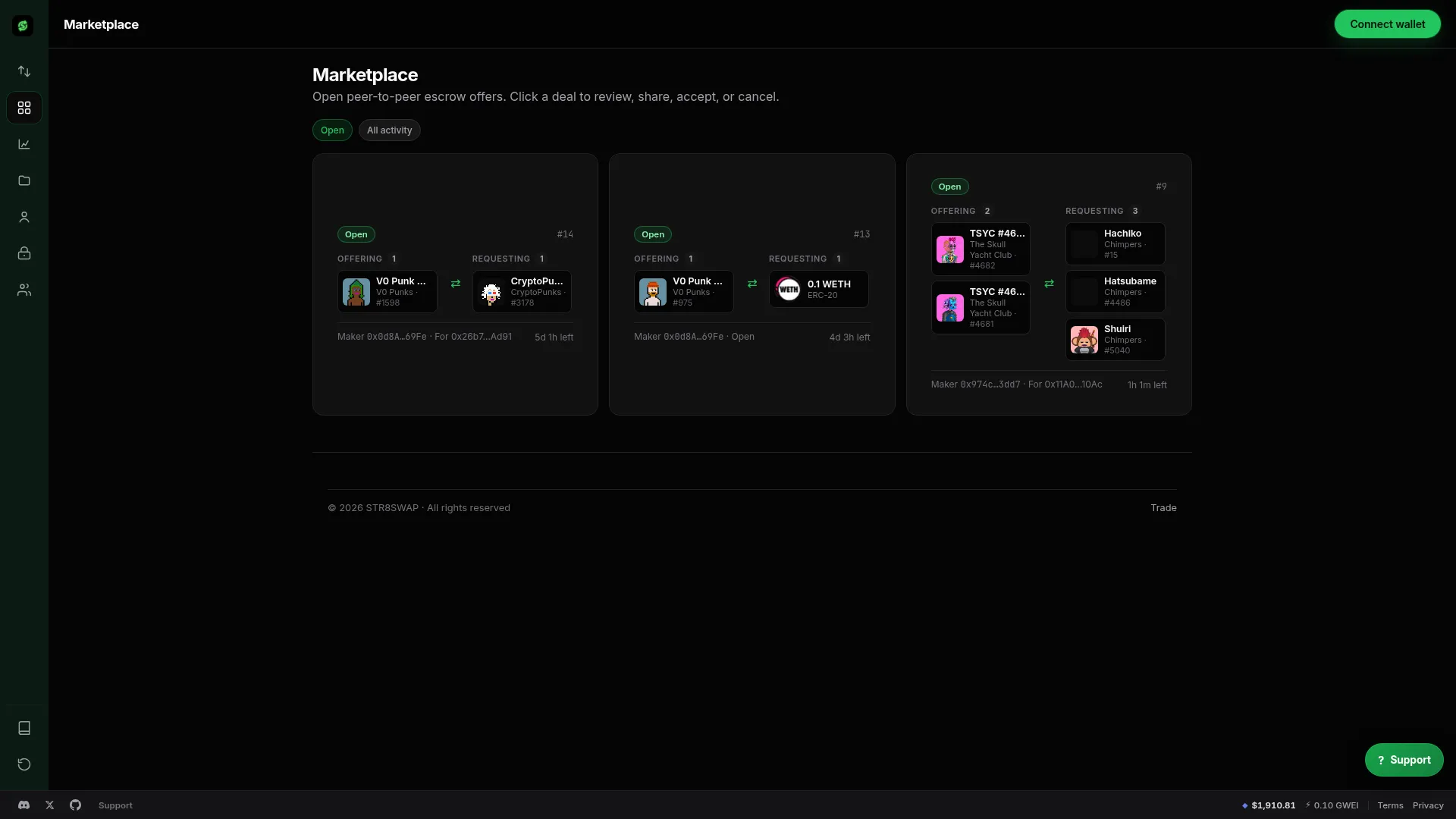Open deal #13 offering V0 Punk #975
Viewport: 1456px width, 819px height.
(x=684, y=292)
